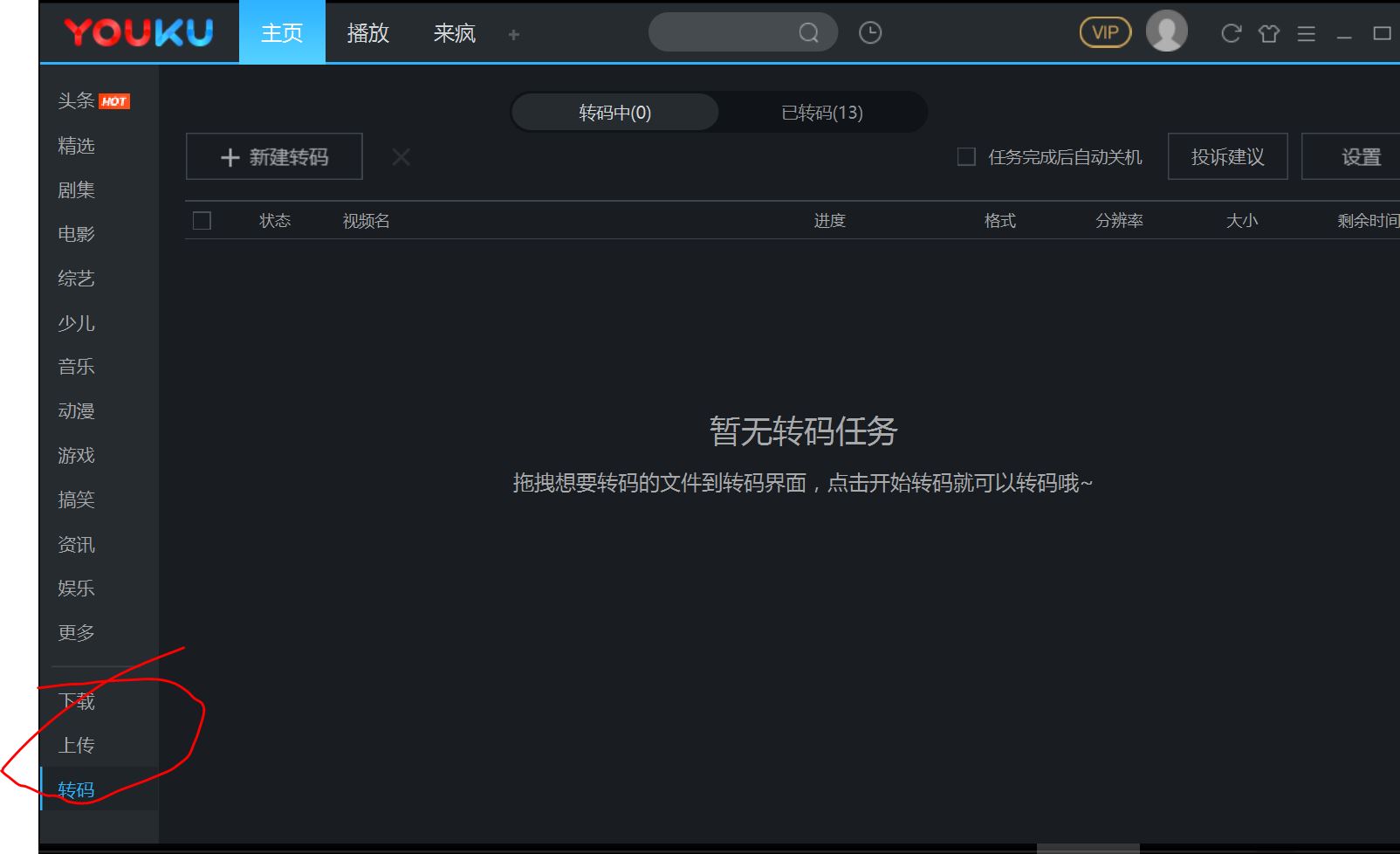Open 精选 in the sidebar
1400x854 pixels.
(76, 145)
